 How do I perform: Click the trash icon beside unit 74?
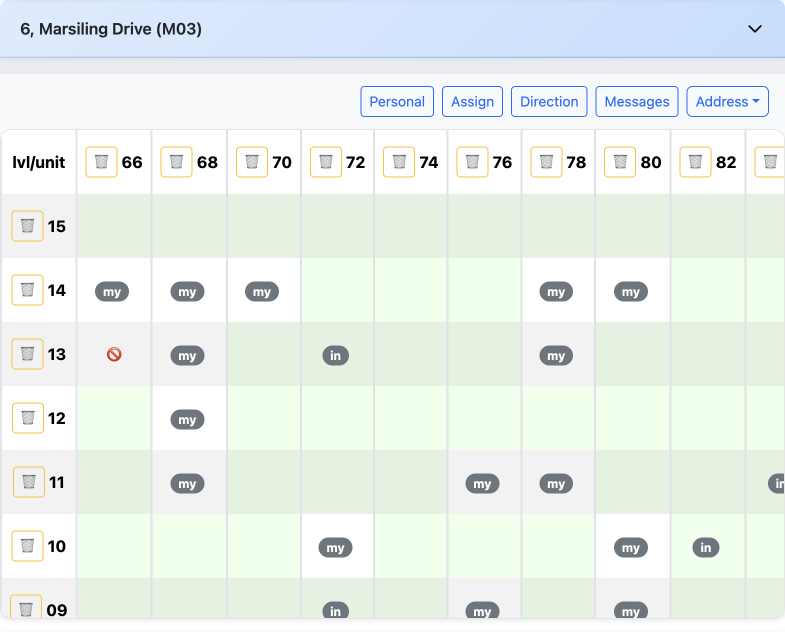pos(399,162)
